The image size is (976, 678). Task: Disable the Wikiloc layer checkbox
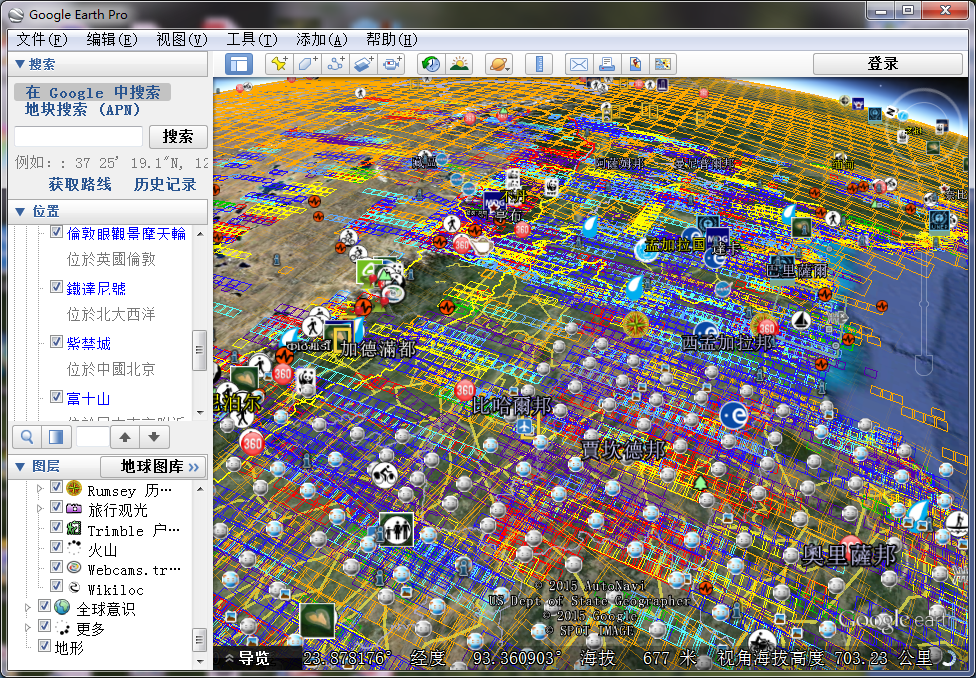point(57,586)
